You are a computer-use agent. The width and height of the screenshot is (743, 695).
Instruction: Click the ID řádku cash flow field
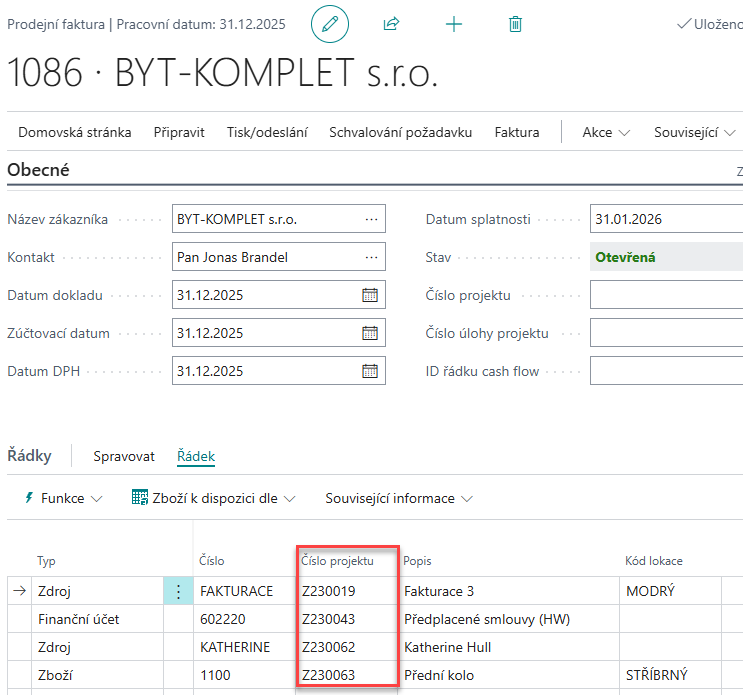click(666, 370)
